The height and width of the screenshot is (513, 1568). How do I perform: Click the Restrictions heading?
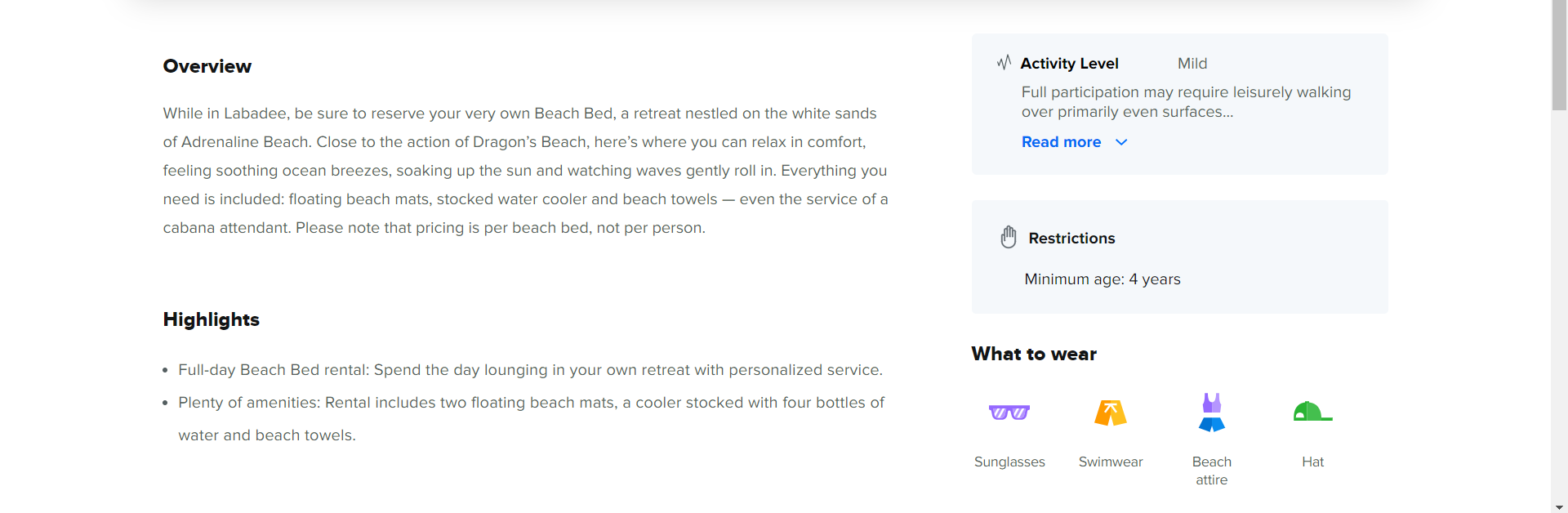click(1071, 239)
